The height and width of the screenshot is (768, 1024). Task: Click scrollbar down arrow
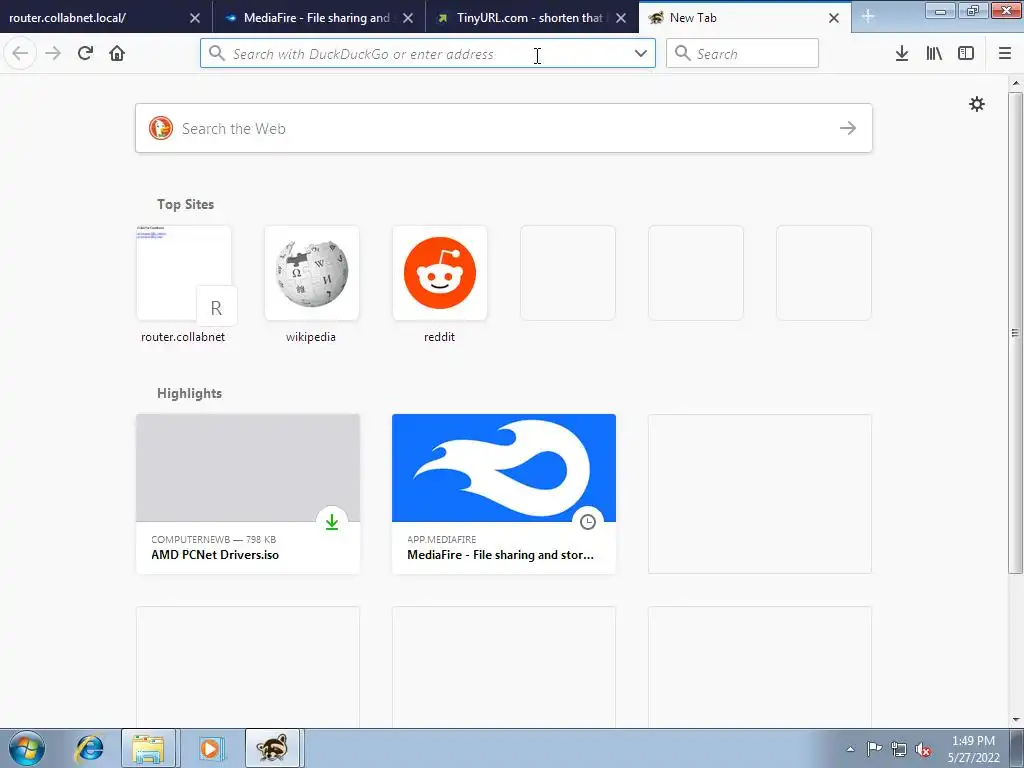tap(1016, 720)
